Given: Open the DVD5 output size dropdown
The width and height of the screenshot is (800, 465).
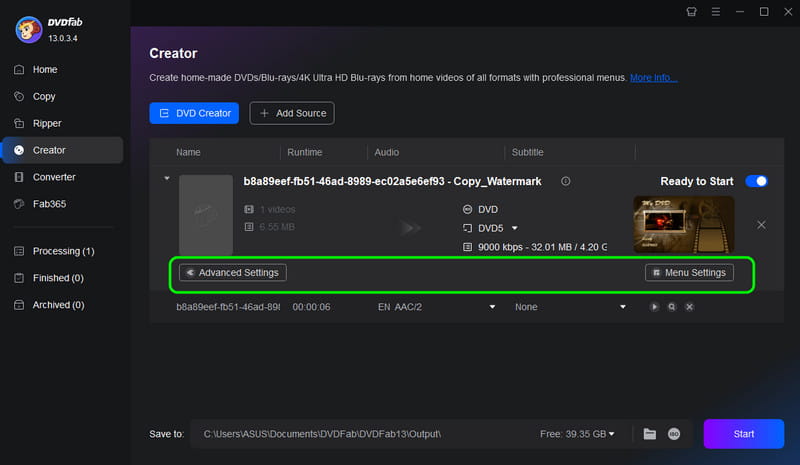Looking at the screenshot, I should [515, 228].
